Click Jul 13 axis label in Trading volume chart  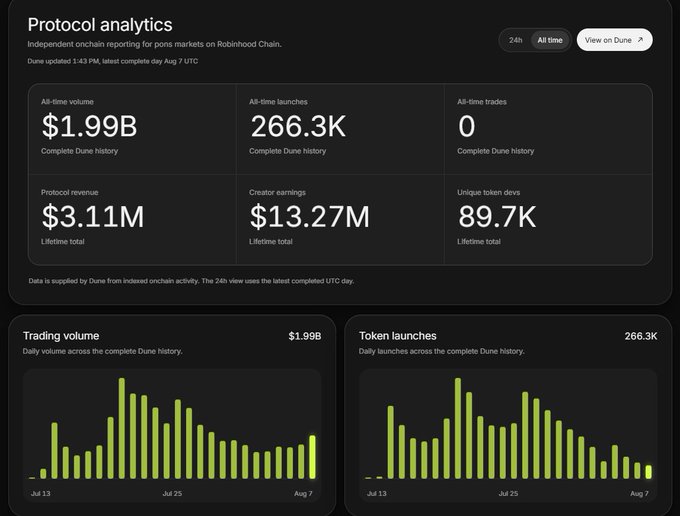click(40, 493)
